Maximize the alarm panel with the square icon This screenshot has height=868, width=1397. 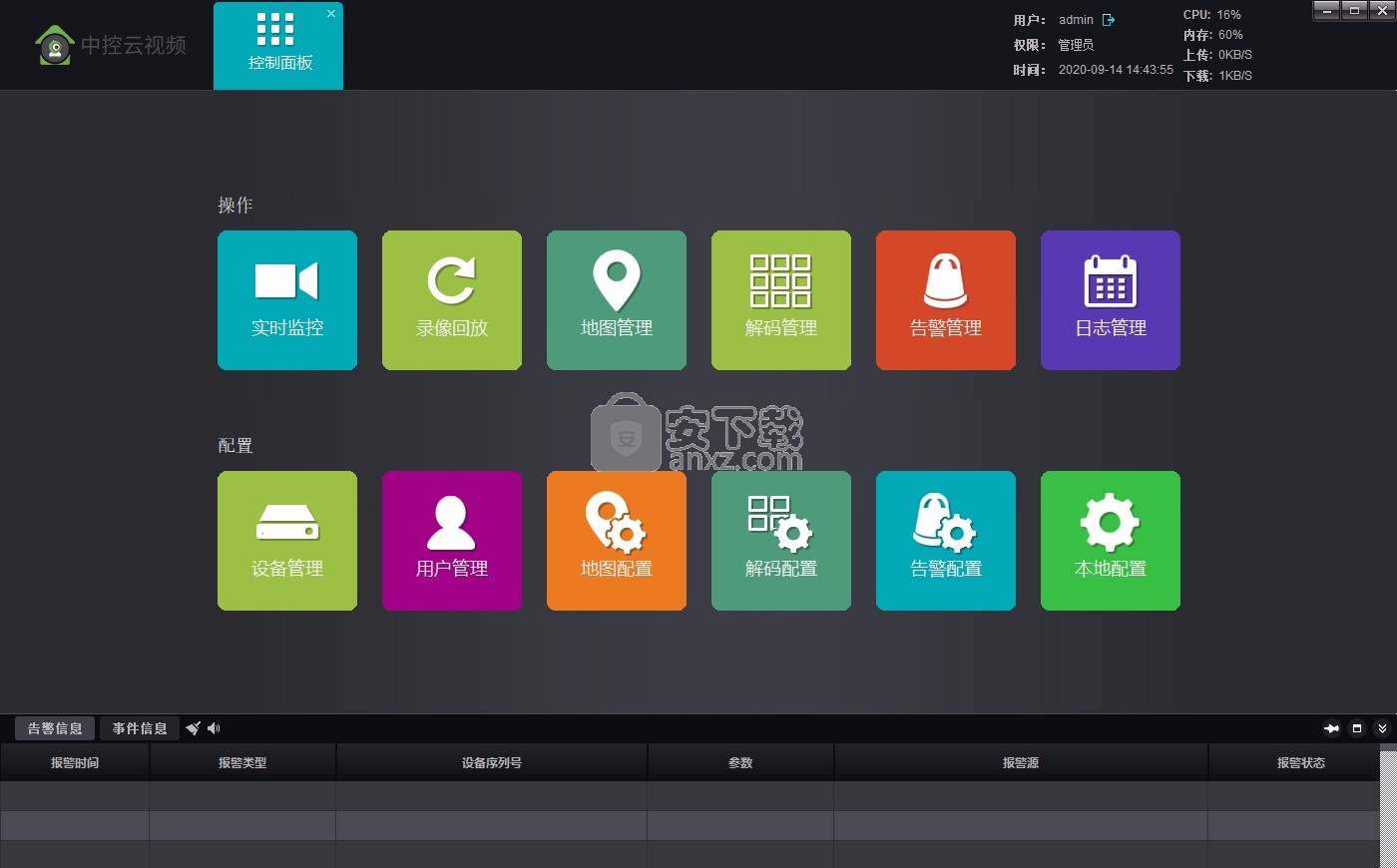click(x=1357, y=728)
